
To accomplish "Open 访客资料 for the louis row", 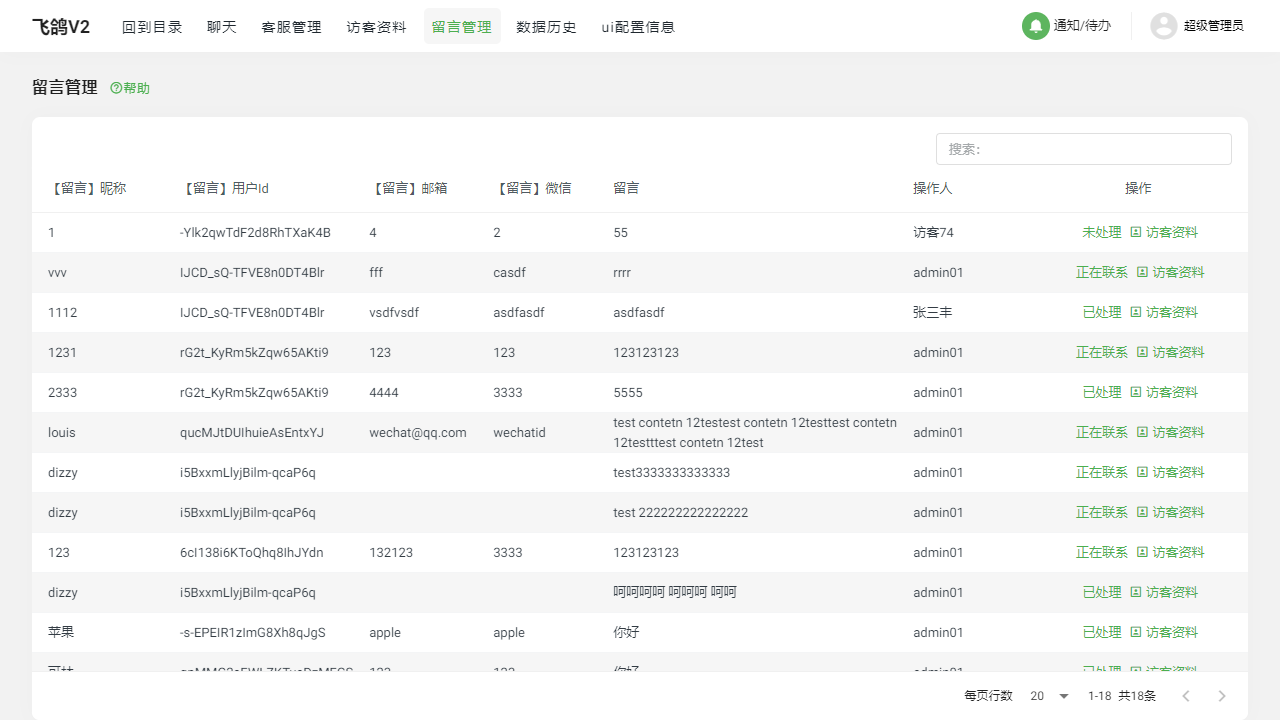I will click(x=1170, y=432).
